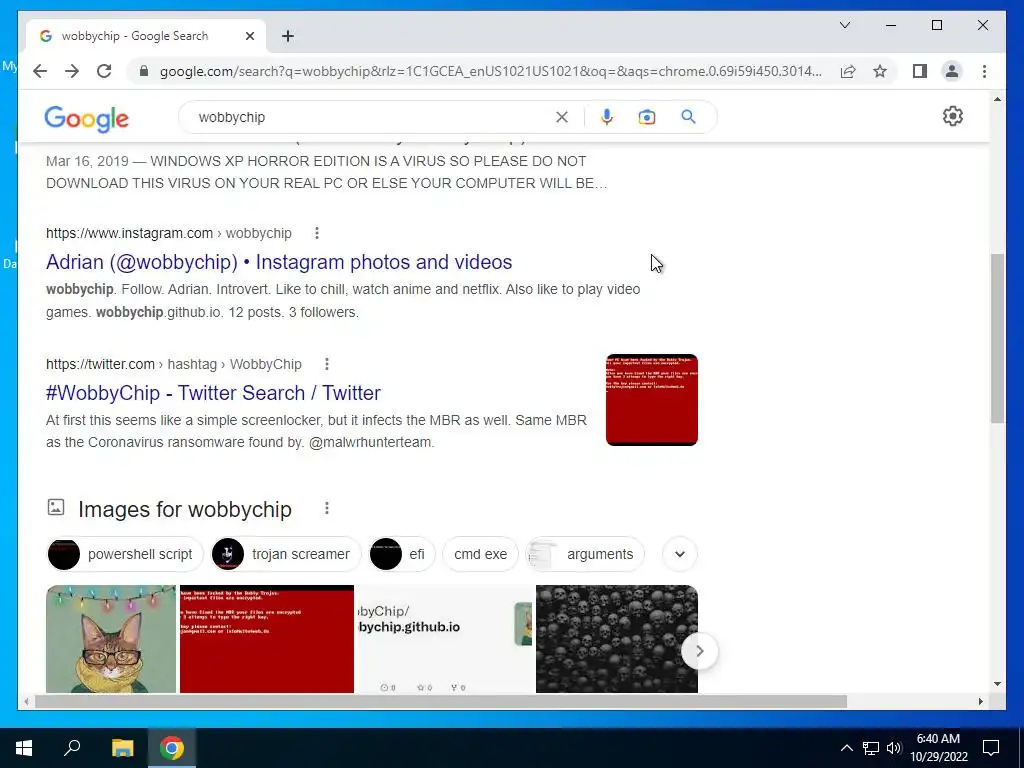This screenshot has width=1024, height=768.
Task: Open Google quick settings gear
Action: pos(953,116)
